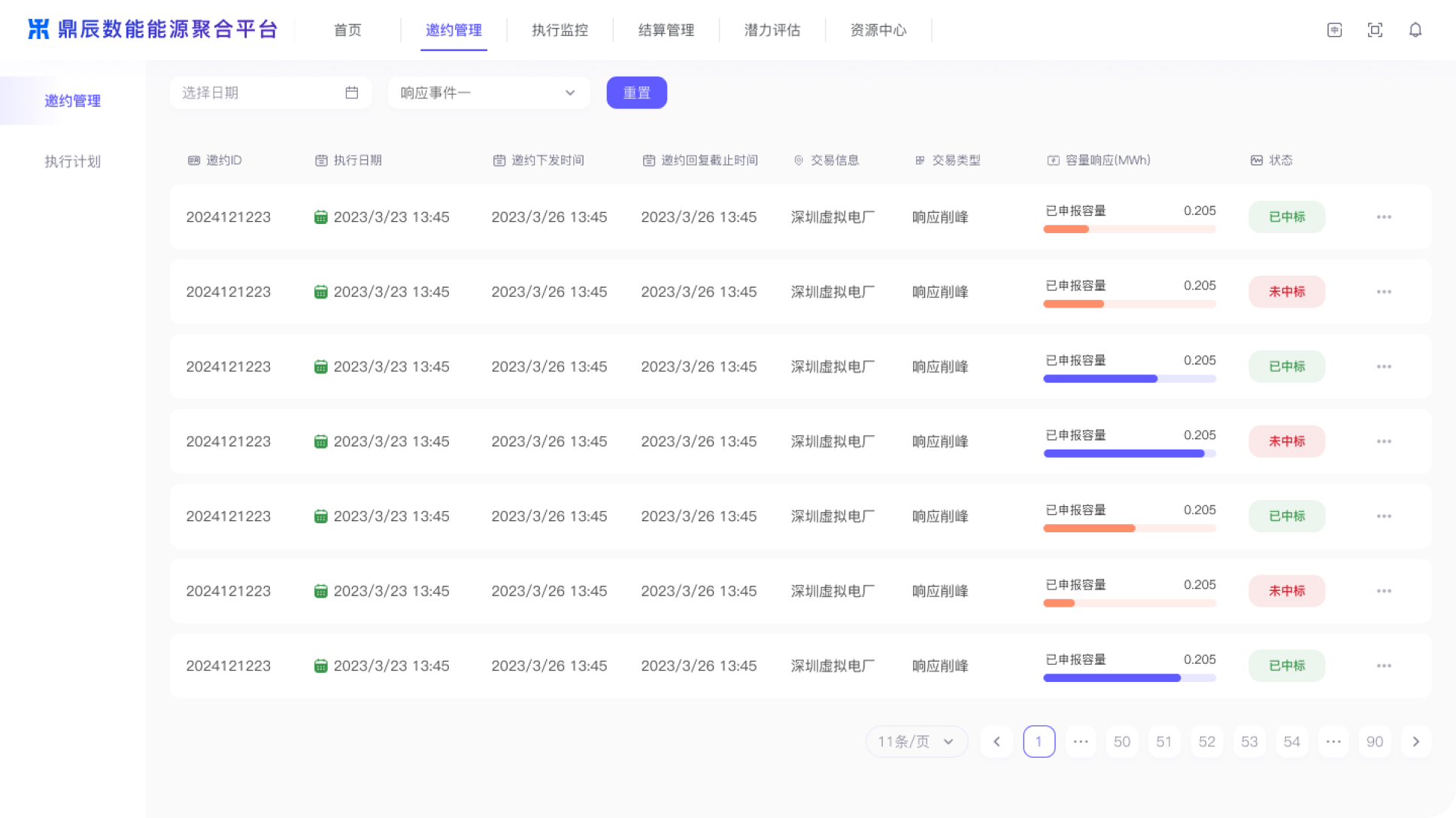Open the 潜力评估 tab
1456x818 pixels.
[772, 30]
